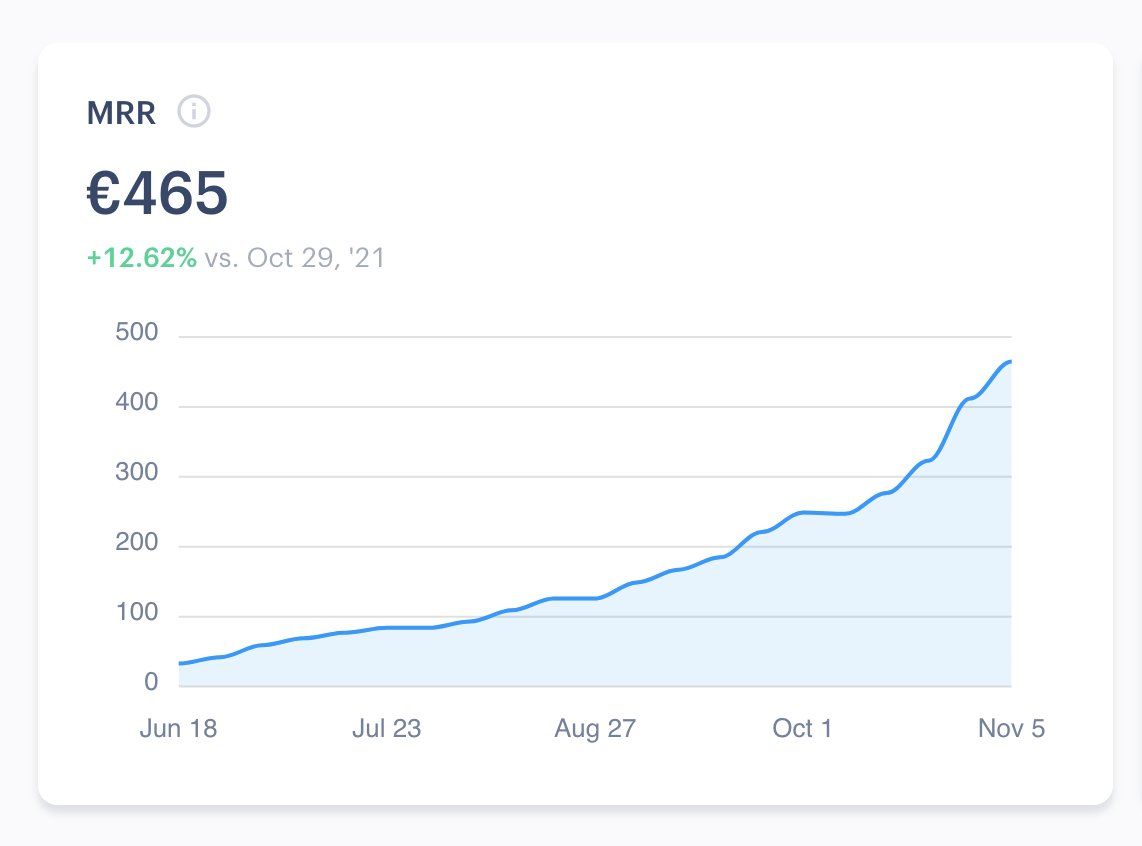Click the info icon beside MRR
This screenshot has width=1142, height=846.
[194, 112]
